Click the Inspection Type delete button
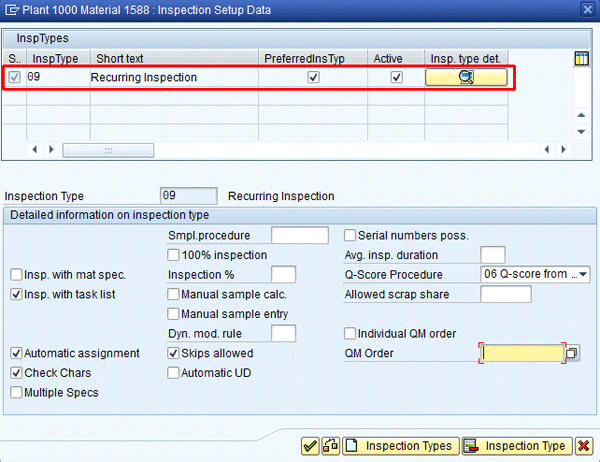The width and height of the screenshot is (600, 462). pos(516,446)
